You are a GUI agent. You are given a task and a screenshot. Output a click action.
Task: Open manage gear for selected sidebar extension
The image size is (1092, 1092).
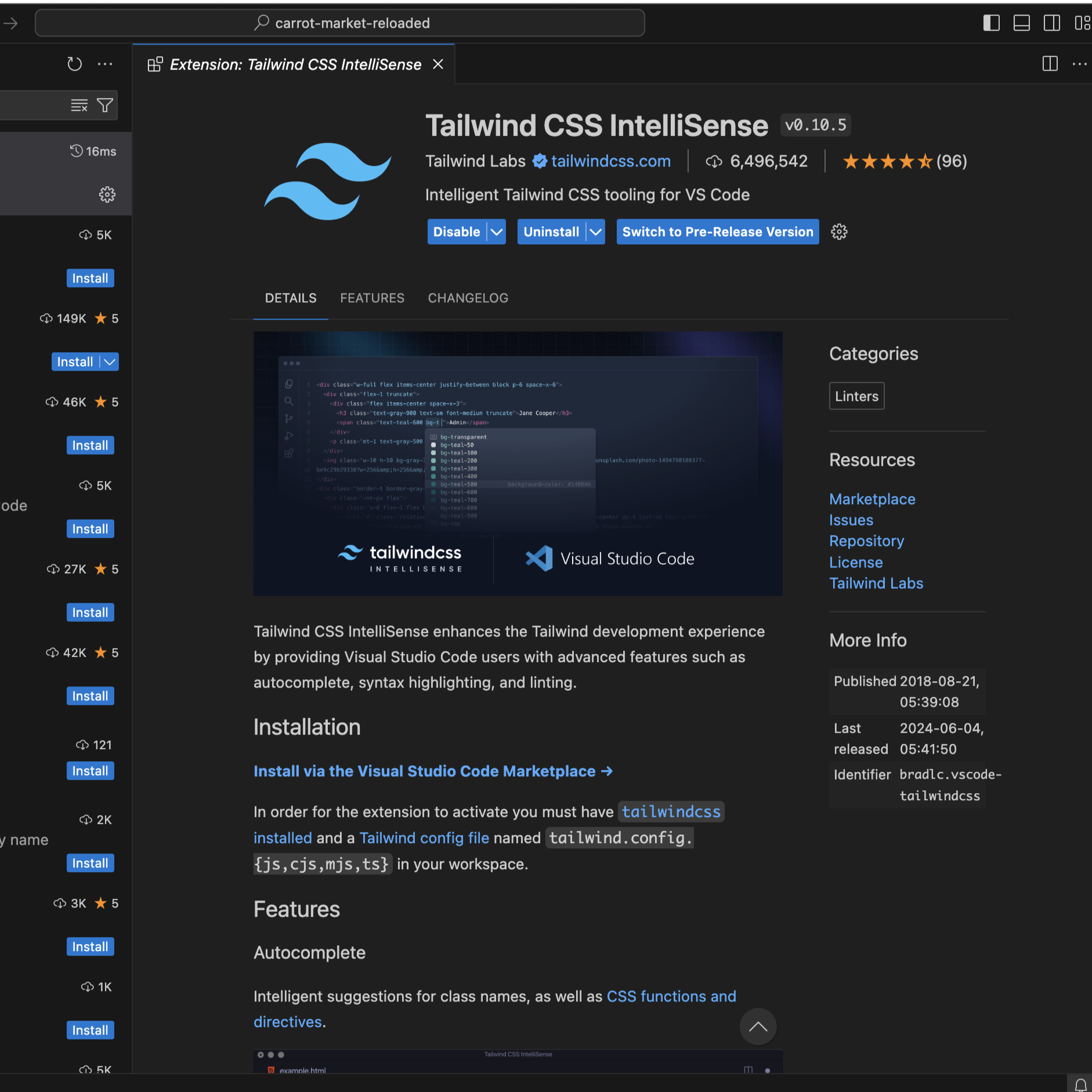[x=107, y=194]
